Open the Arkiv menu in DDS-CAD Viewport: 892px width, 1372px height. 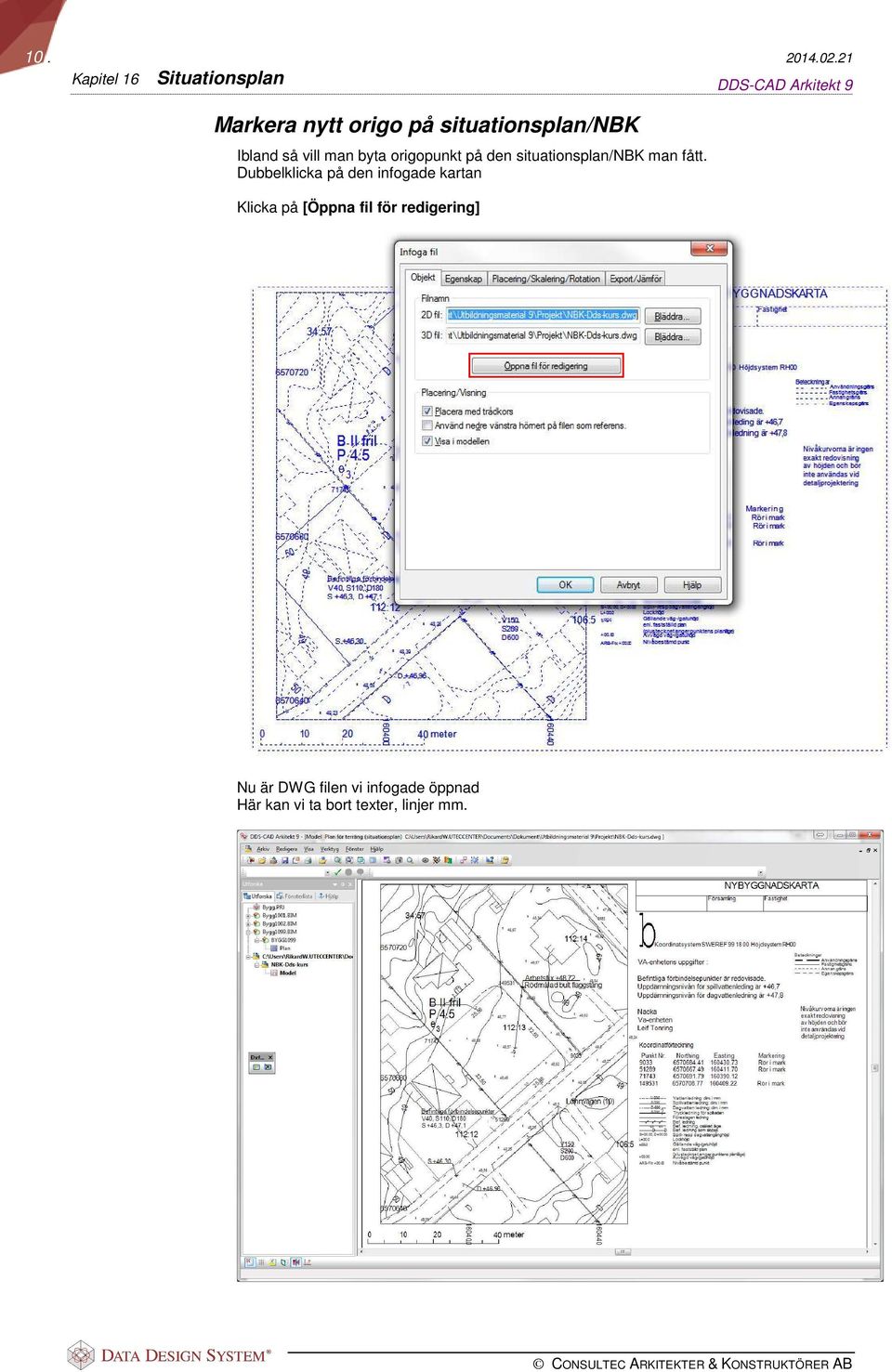263,849
